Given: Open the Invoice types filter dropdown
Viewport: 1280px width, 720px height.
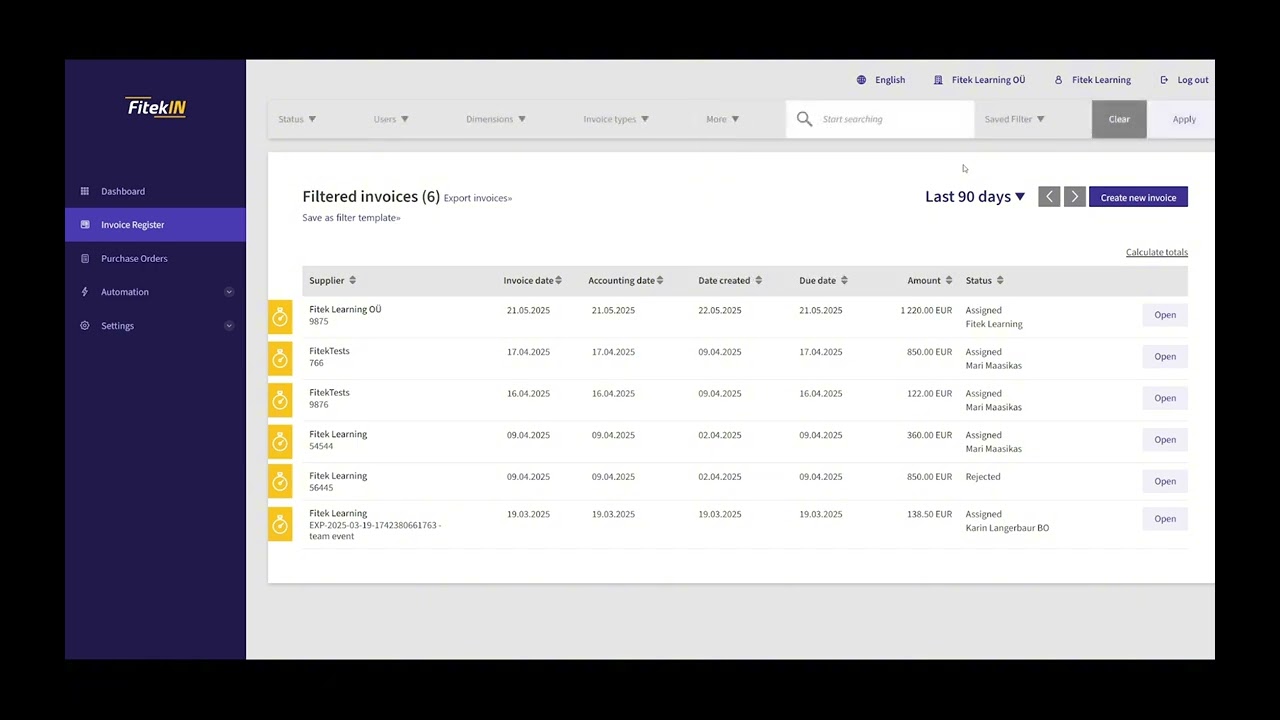Looking at the screenshot, I should 616,119.
